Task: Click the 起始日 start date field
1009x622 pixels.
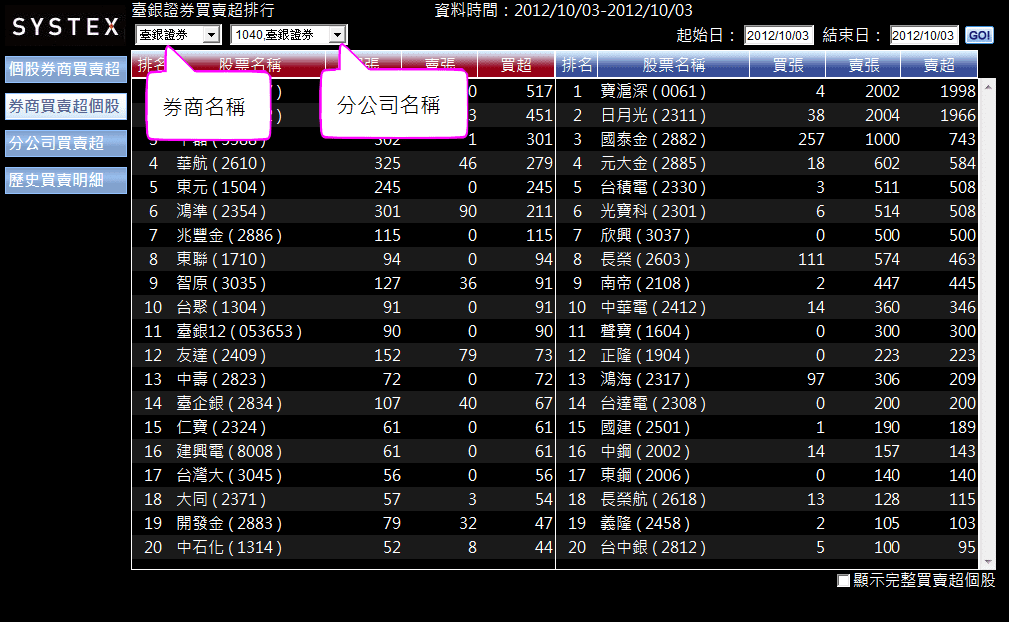Action: coord(780,36)
